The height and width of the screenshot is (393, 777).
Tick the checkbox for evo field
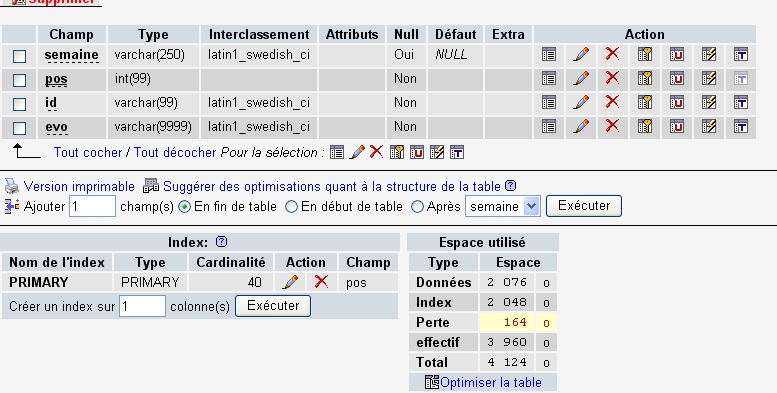point(19,128)
